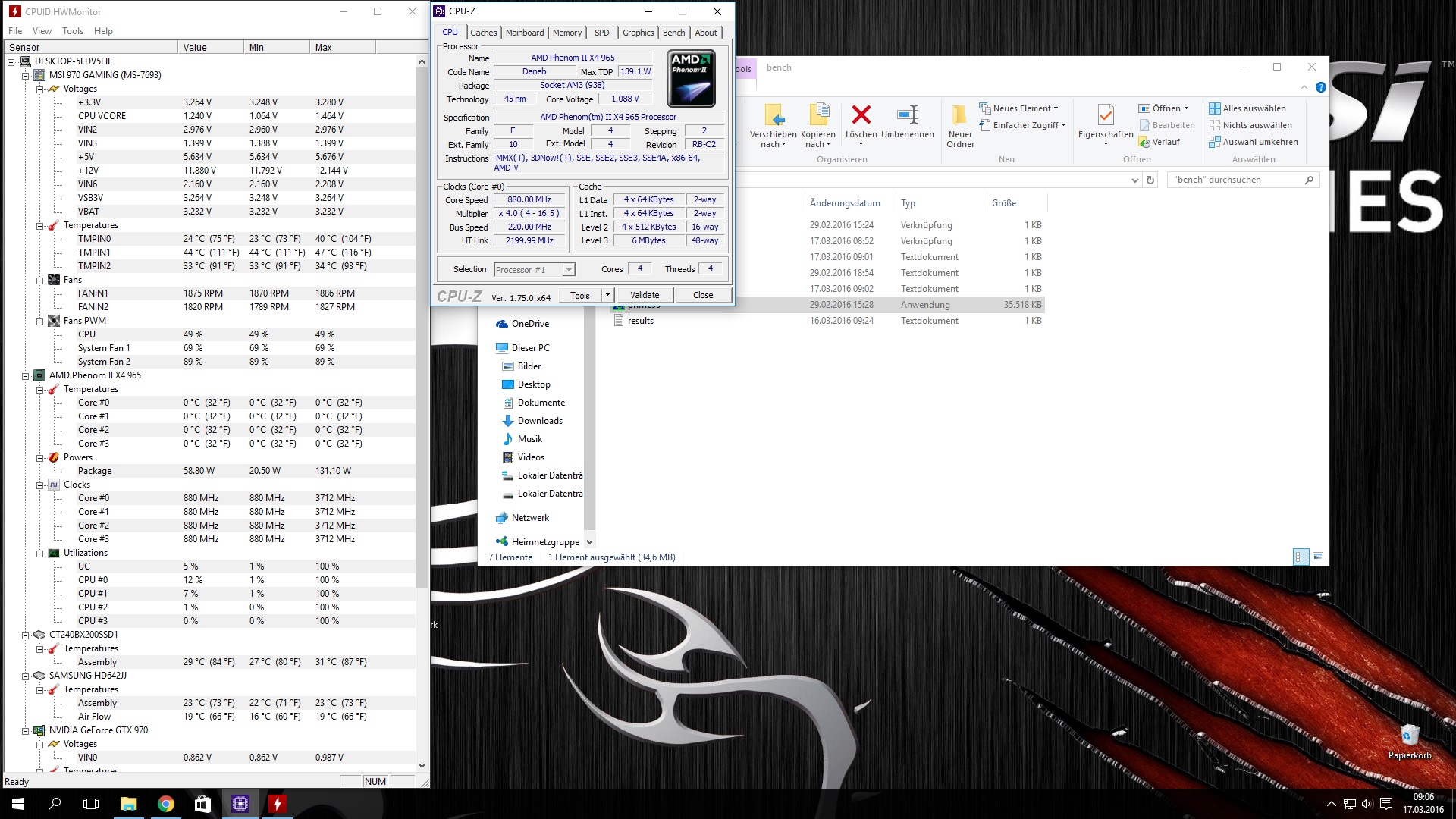The width and height of the screenshot is (1456, 819).
Task: Collapse the Voltages group under MSI board
Action: click(x=39, y=89)
